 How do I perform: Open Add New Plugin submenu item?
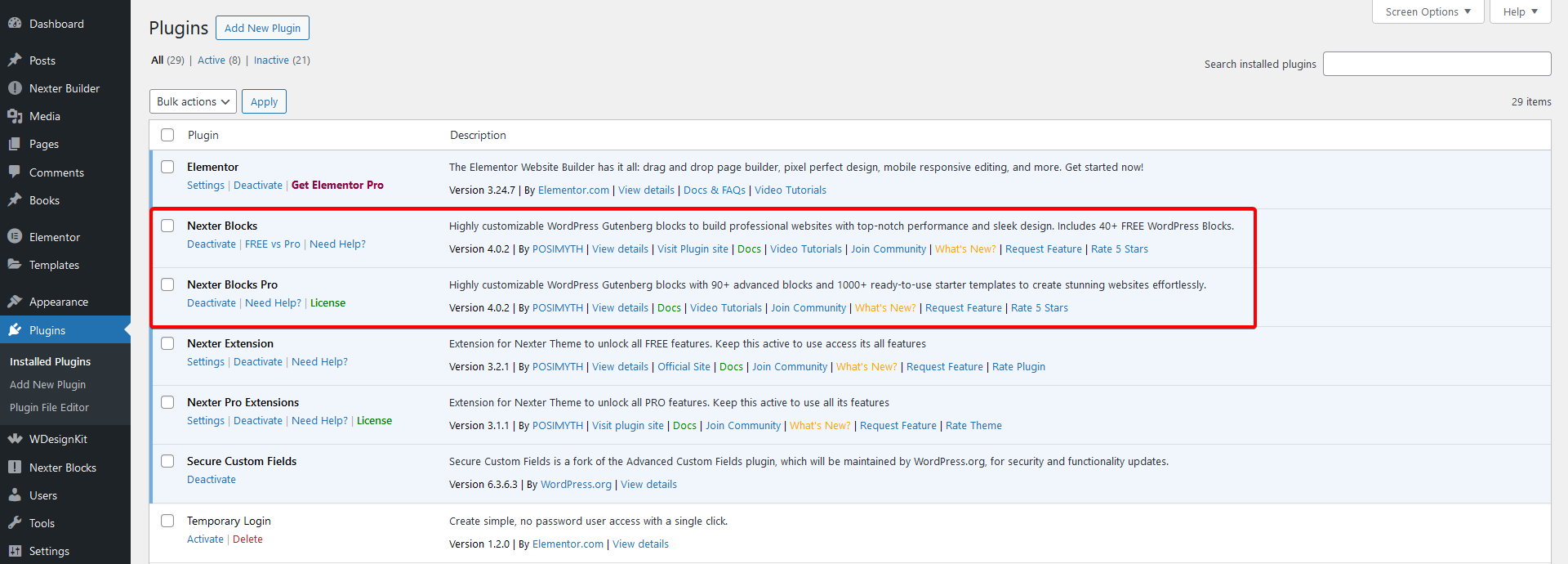coord(47,384)
